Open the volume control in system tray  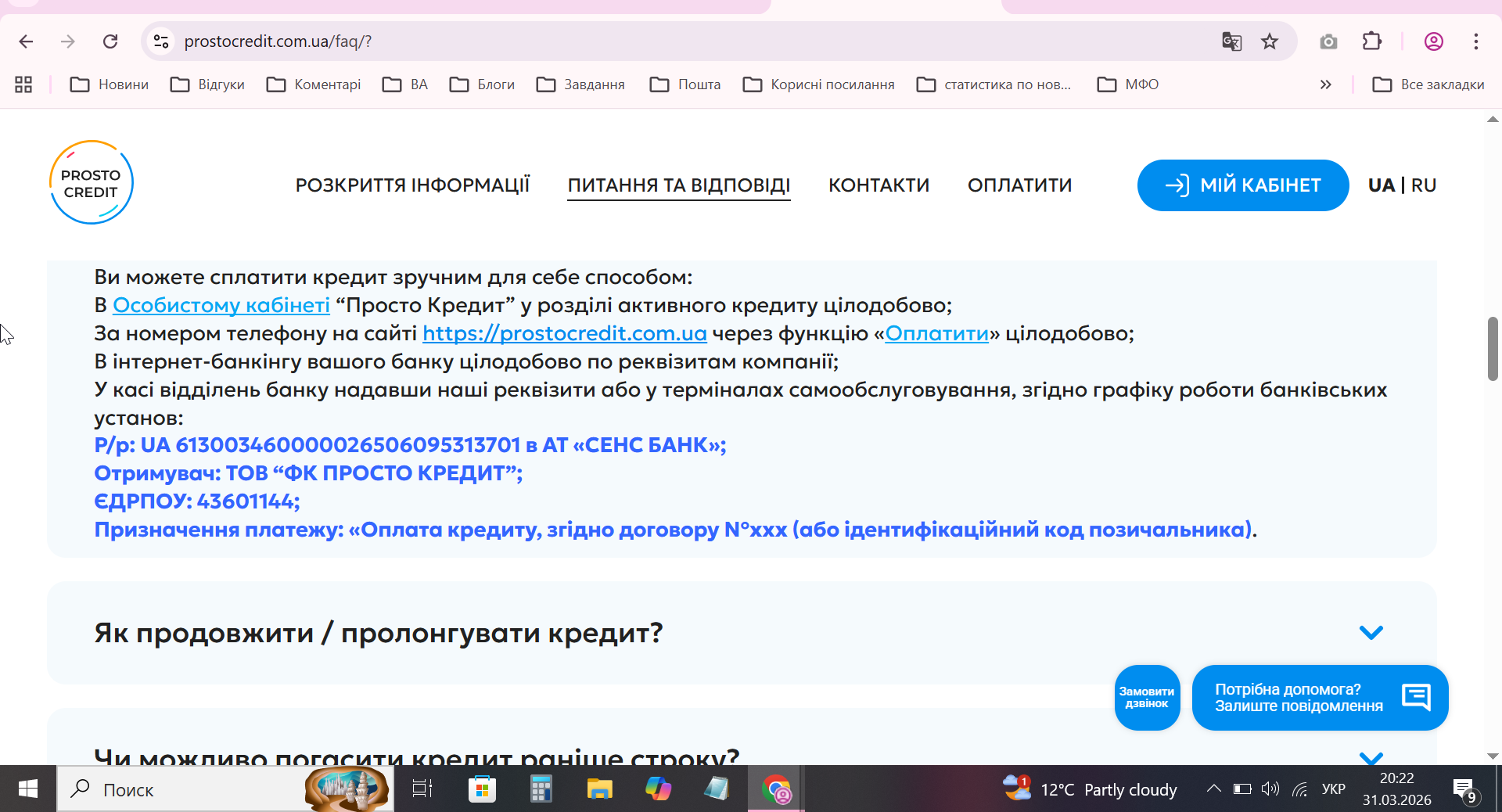1270,789
